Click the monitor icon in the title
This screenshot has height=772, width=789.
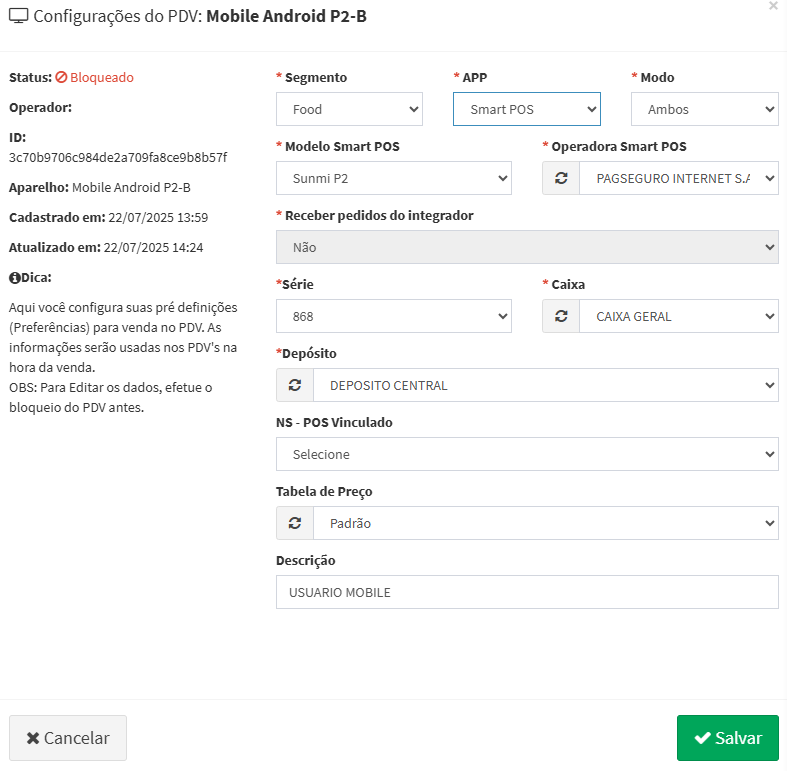18,16
